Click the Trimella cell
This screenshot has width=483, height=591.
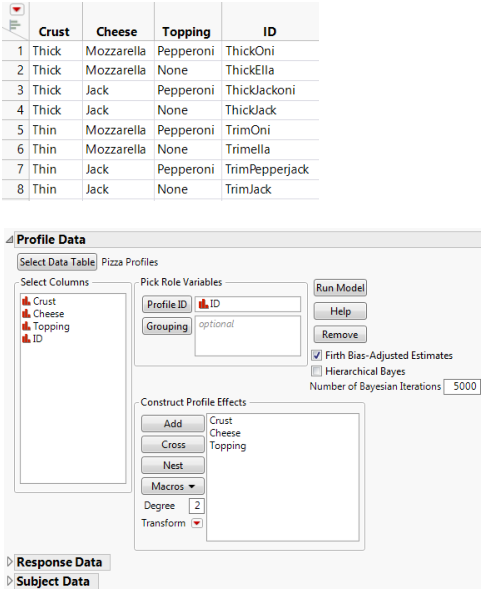[248, 149]
